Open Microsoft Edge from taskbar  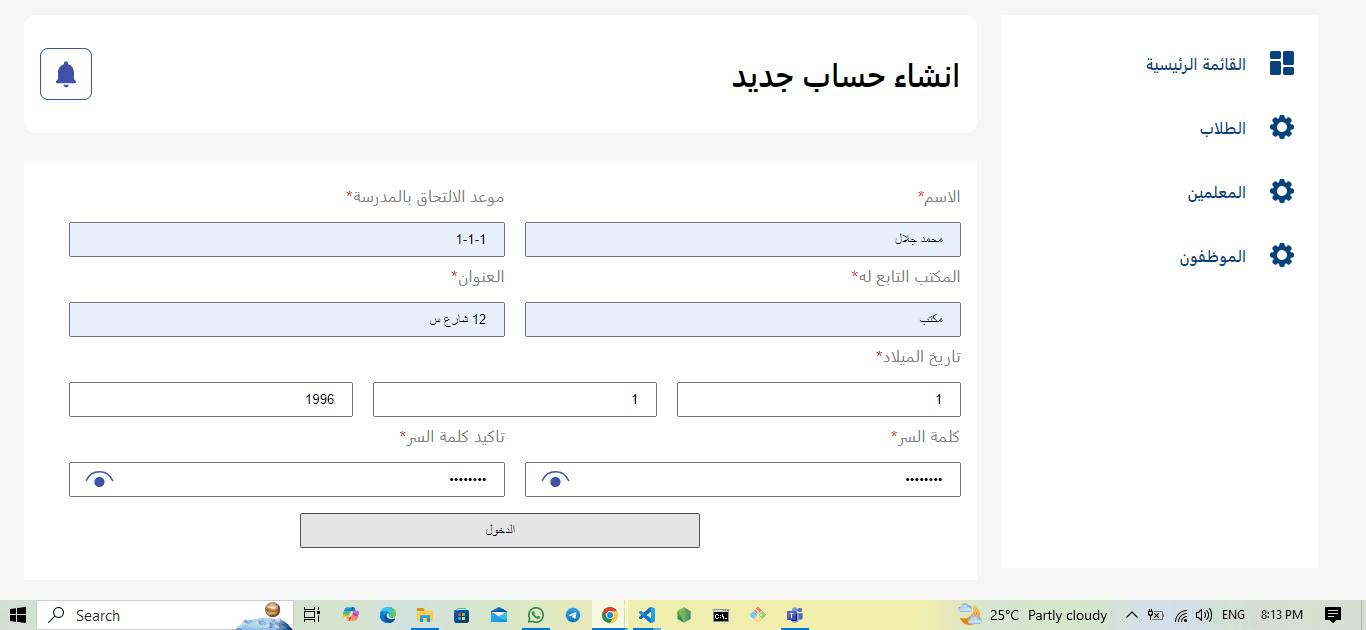387,615
